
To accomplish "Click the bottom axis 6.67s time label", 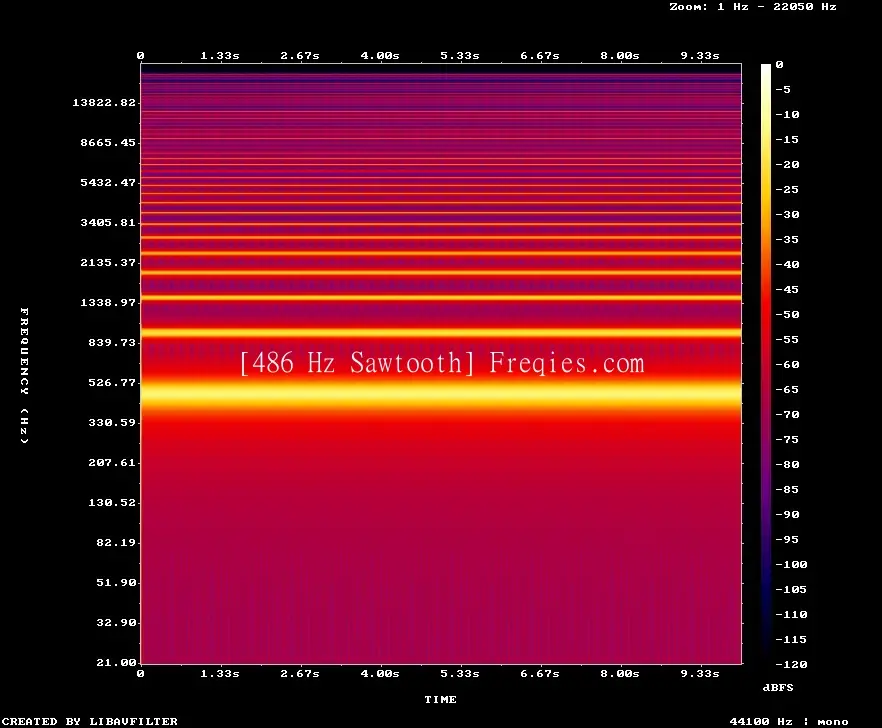I will [539, 673].
